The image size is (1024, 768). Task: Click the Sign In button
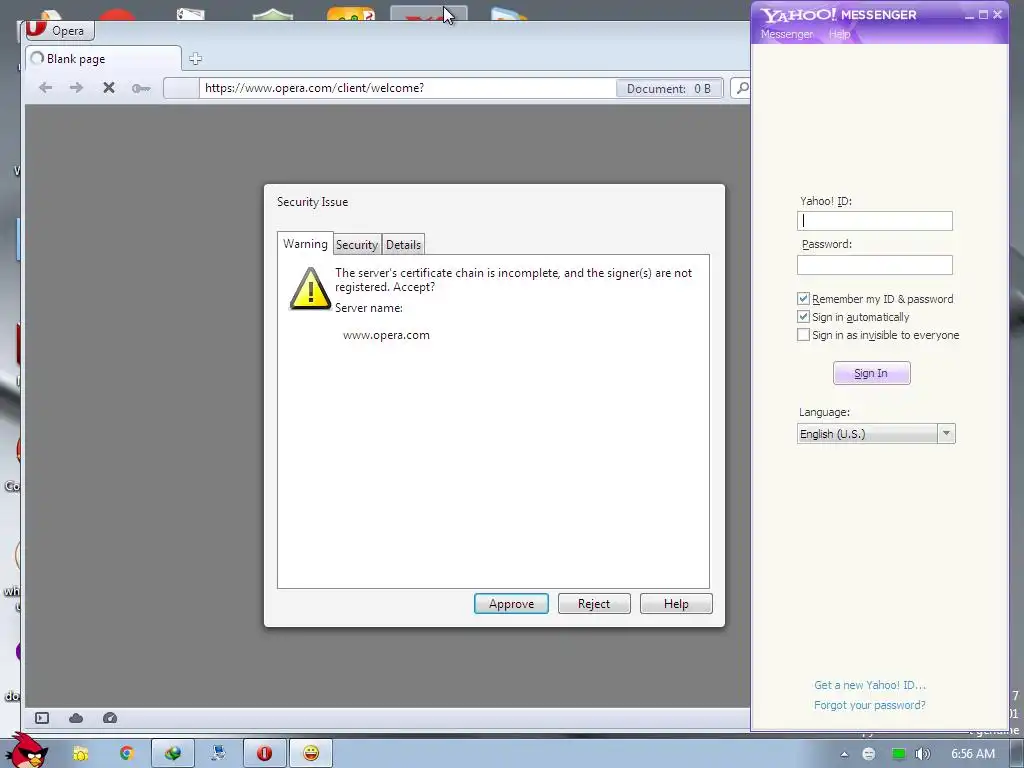click(871, 373)
